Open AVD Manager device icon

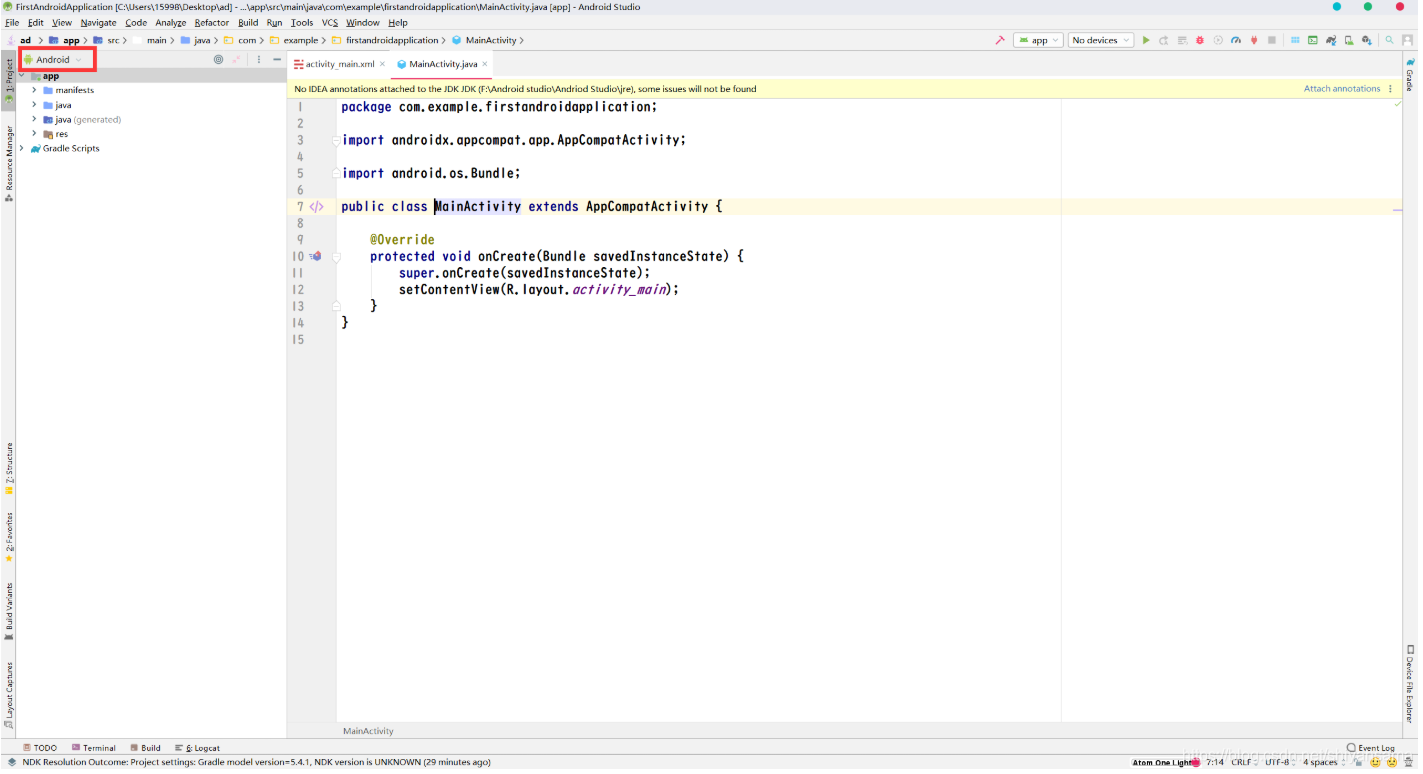pos(1349,40)
